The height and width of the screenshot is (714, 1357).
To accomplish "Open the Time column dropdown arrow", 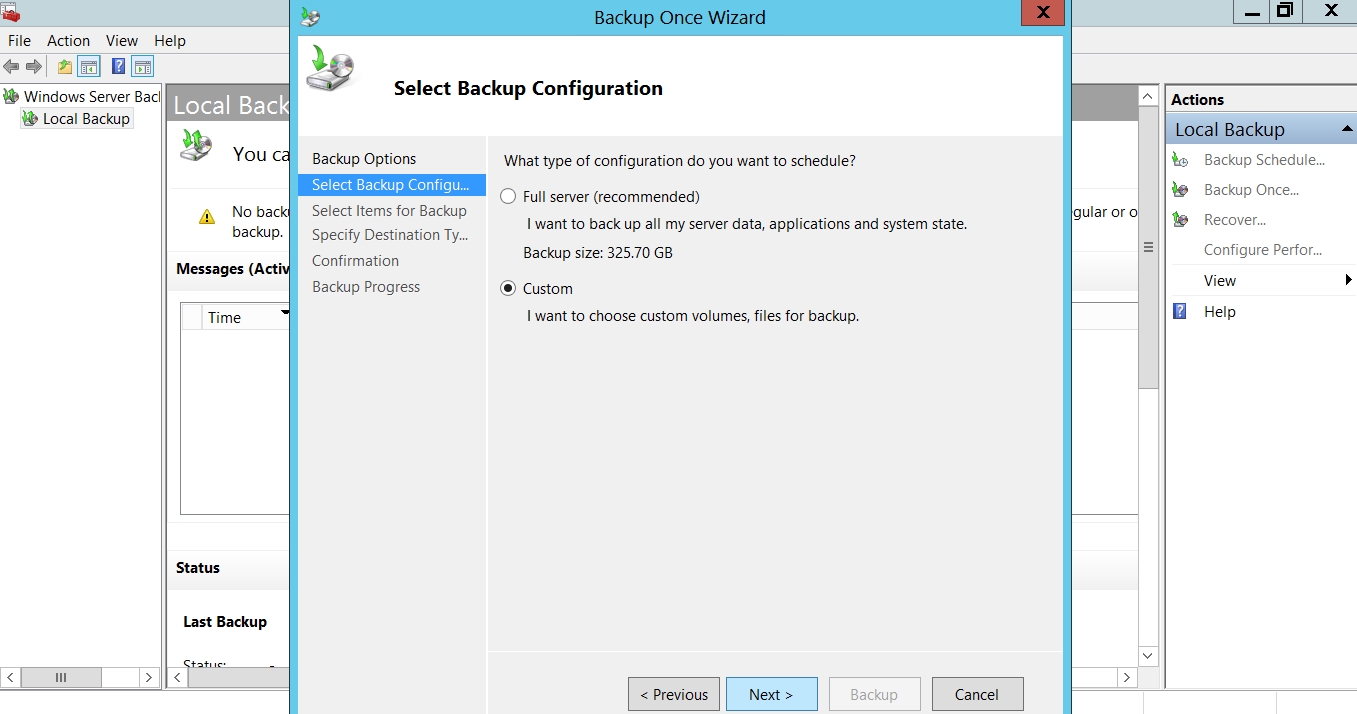I will (x=285, y=314).
